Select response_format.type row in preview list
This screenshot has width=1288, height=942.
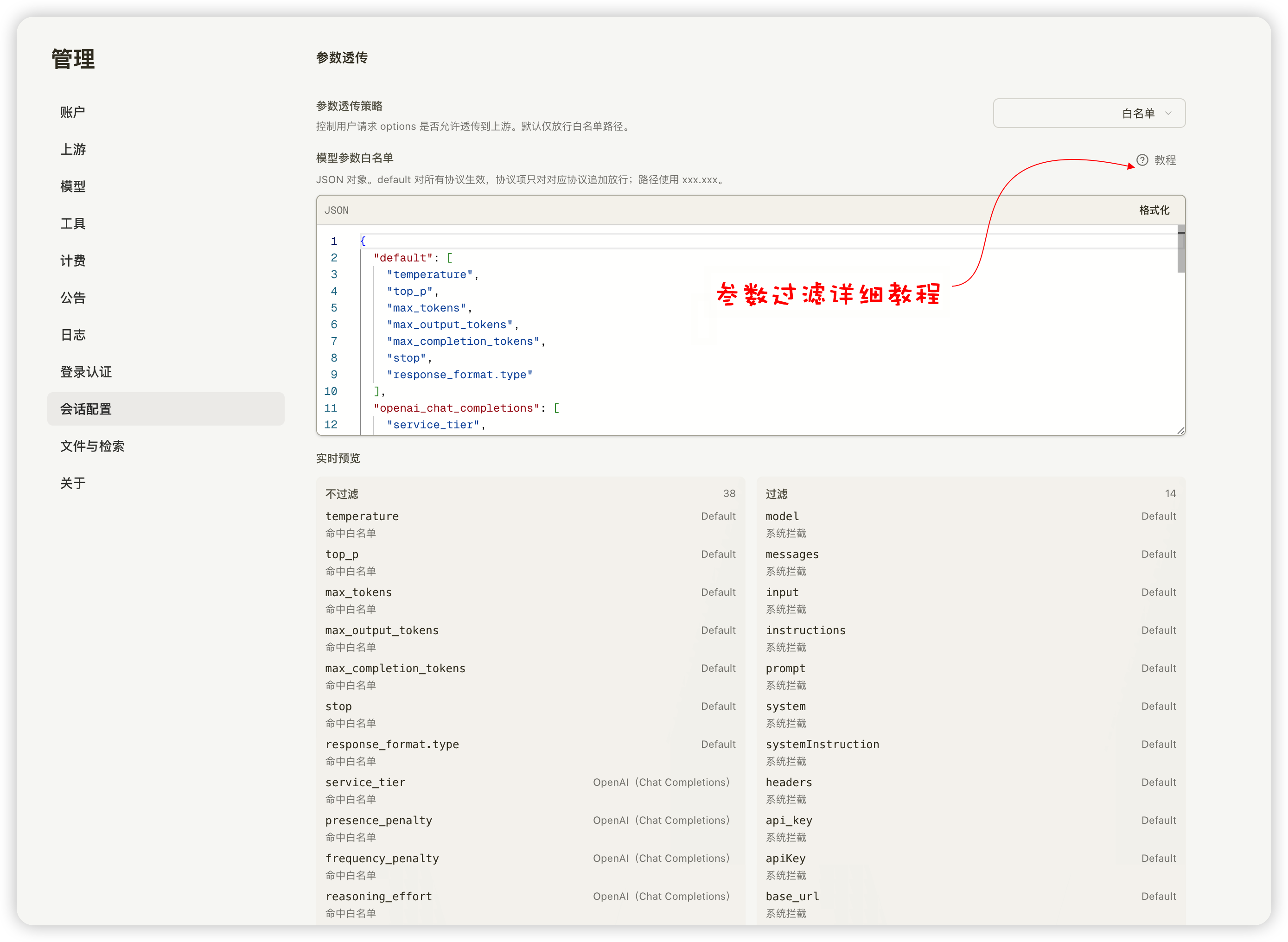(530, 753)
